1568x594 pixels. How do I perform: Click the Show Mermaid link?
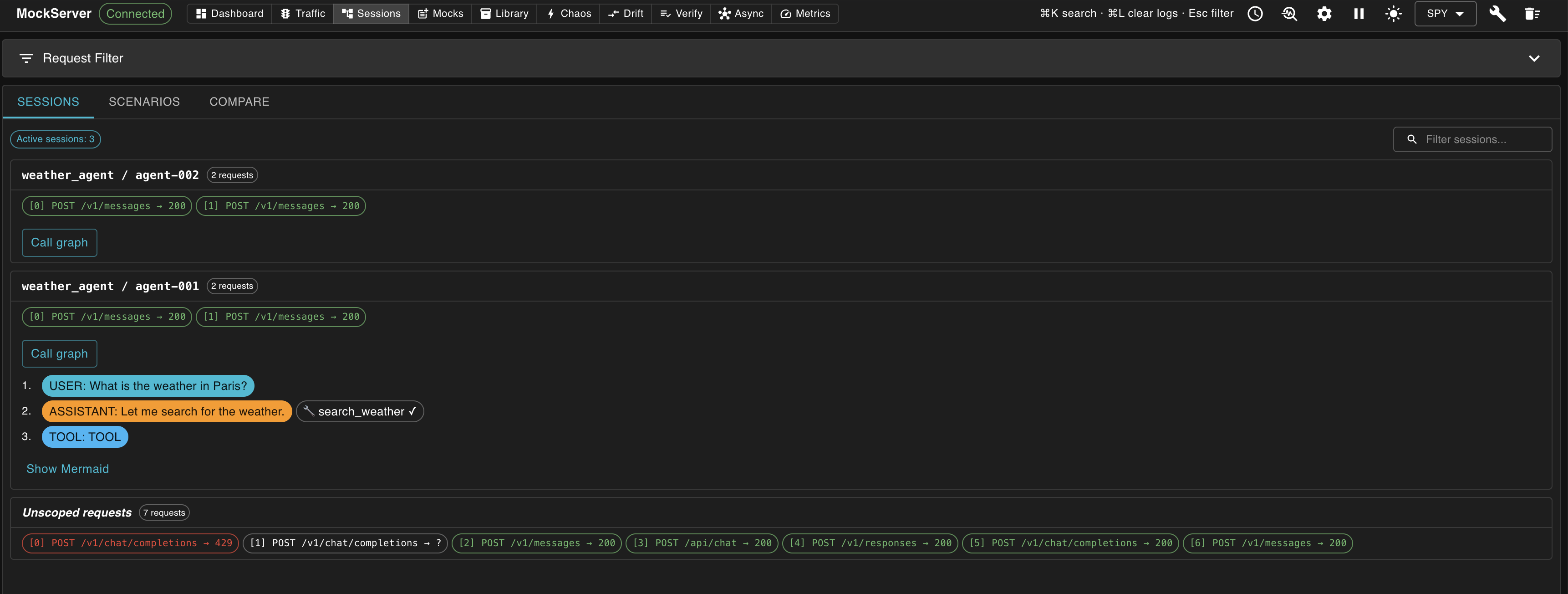pyautogui.click(x=67, y=469)
